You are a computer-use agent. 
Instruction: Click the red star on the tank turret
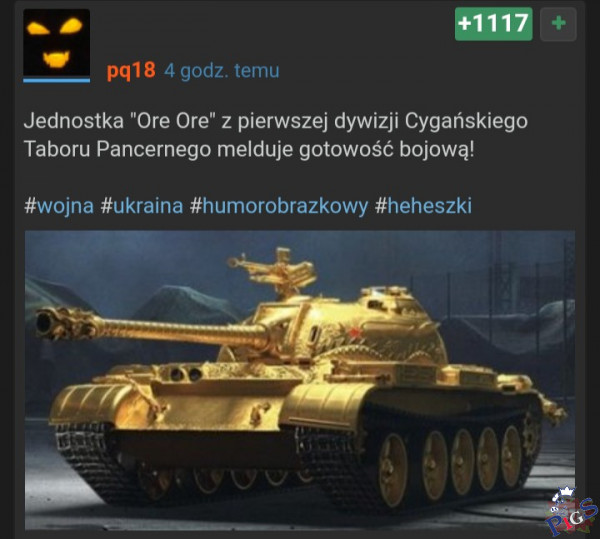click(354, 332)
